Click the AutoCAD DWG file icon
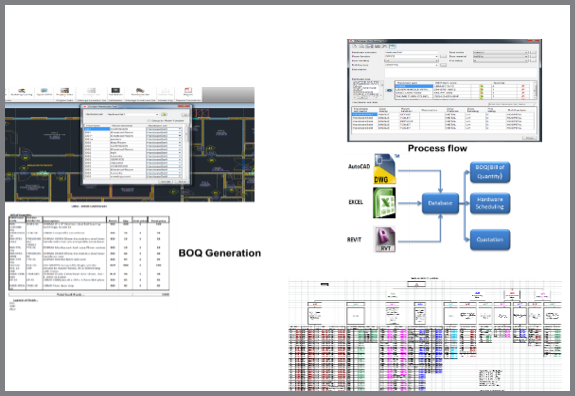Image resolution: width=575 pixels, height=396 pixels. (x=385, y=169)
